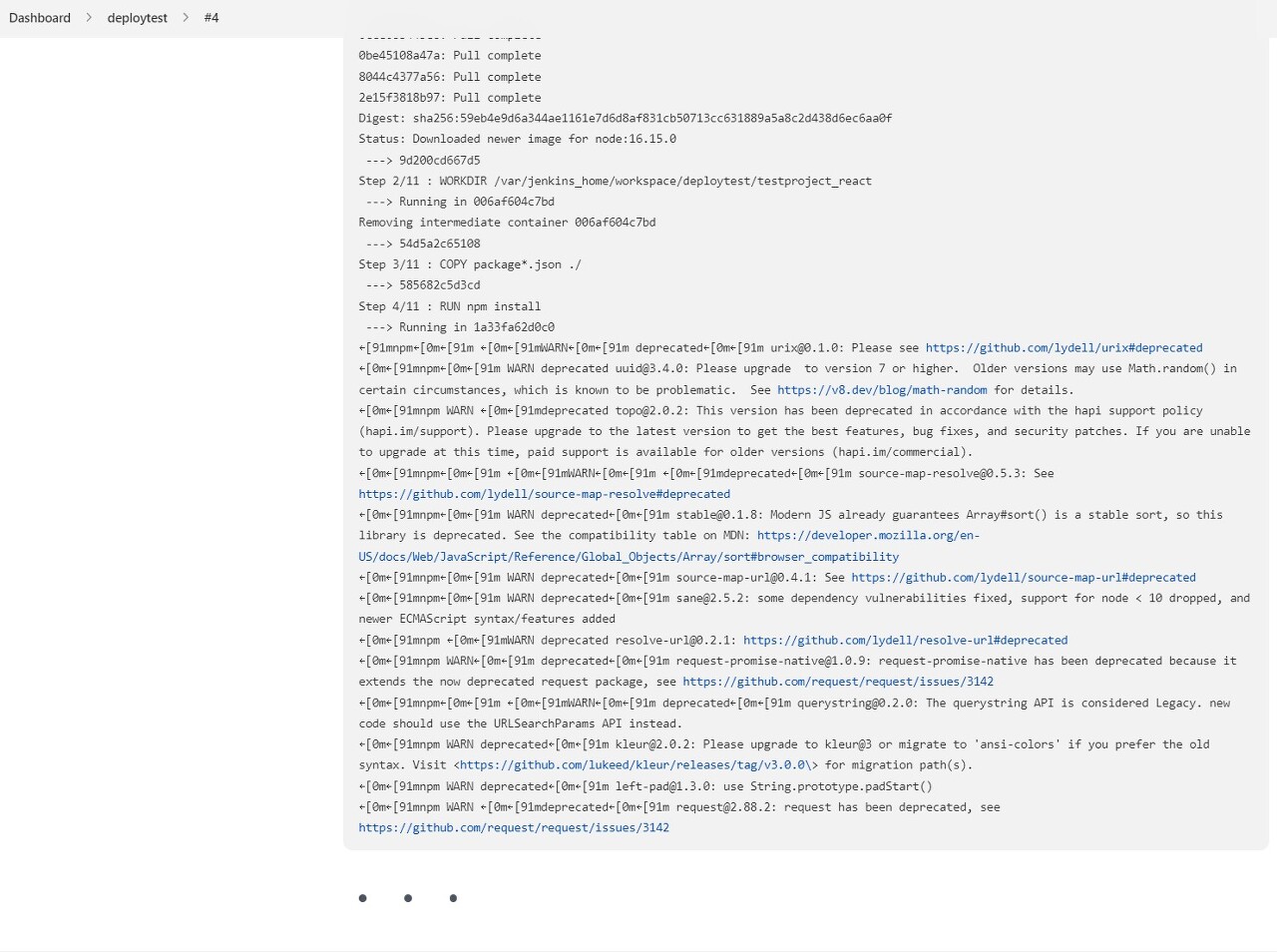Open v8.dev math-random blog link

tap(882, 390)
